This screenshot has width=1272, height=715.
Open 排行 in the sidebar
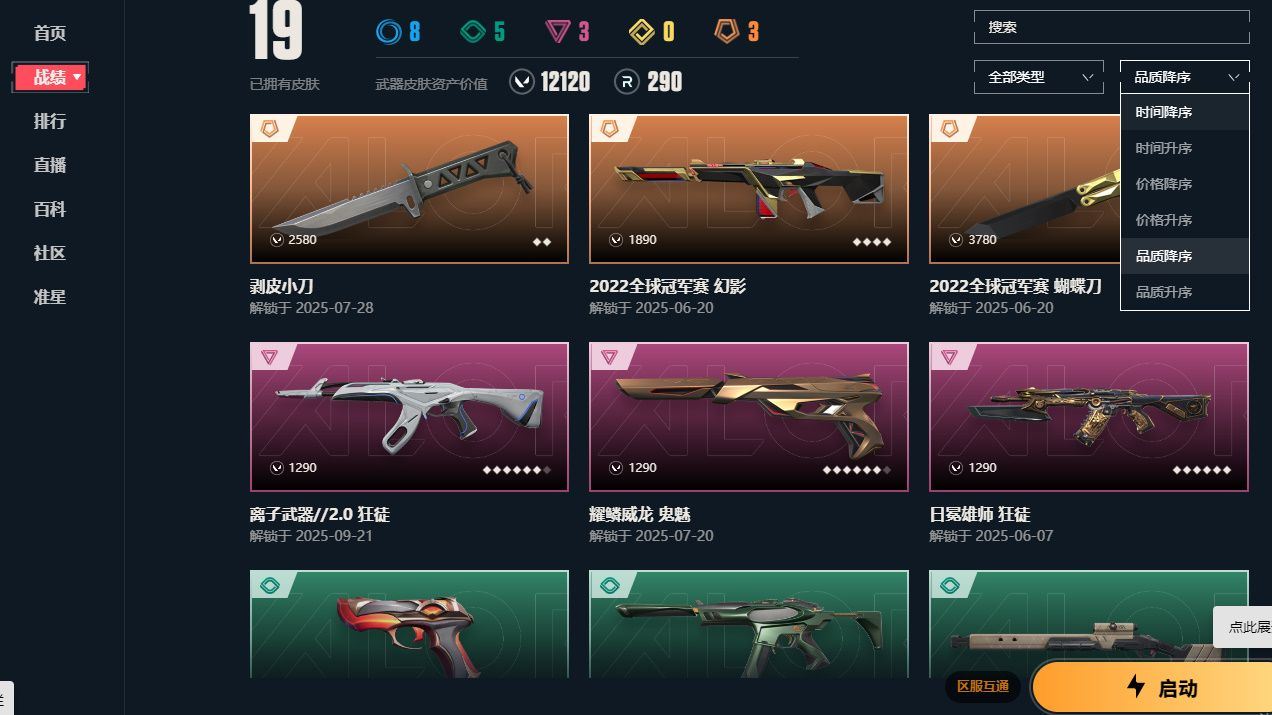coord(50,121)
